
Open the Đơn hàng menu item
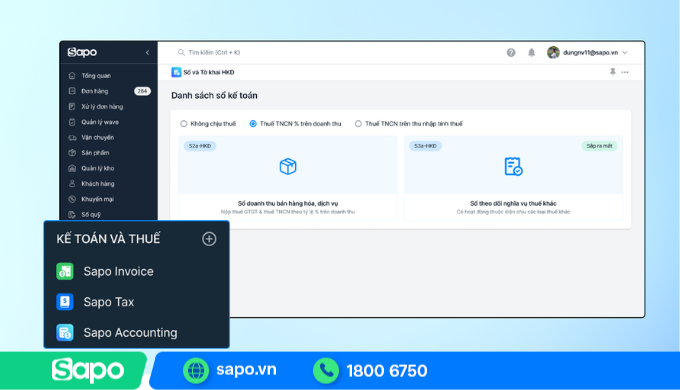[x=95, y=91]
